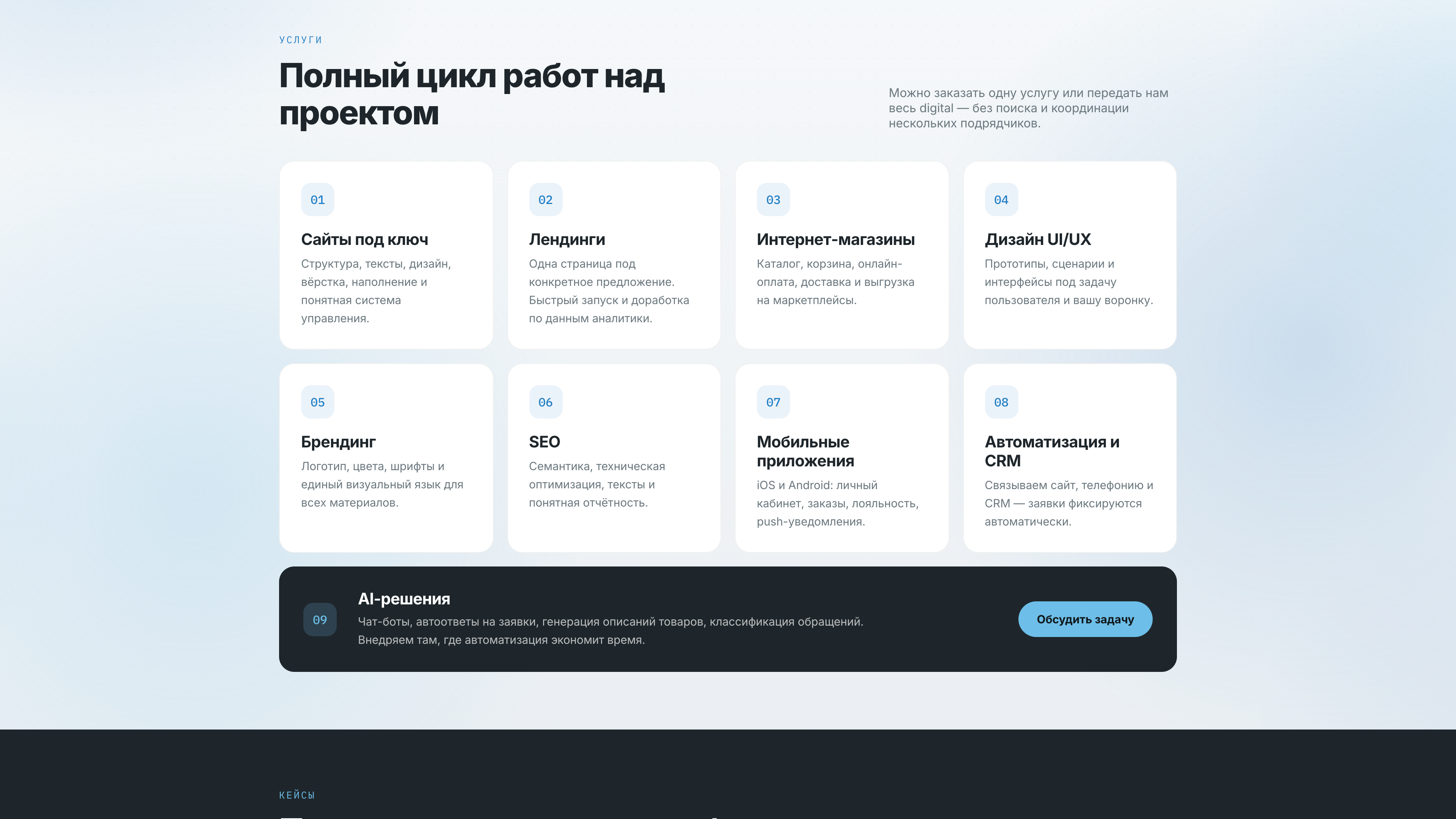The height and width of the screenshot is (819, 1456).
Task: Click the 02 number badge
Action: (546, 199)
